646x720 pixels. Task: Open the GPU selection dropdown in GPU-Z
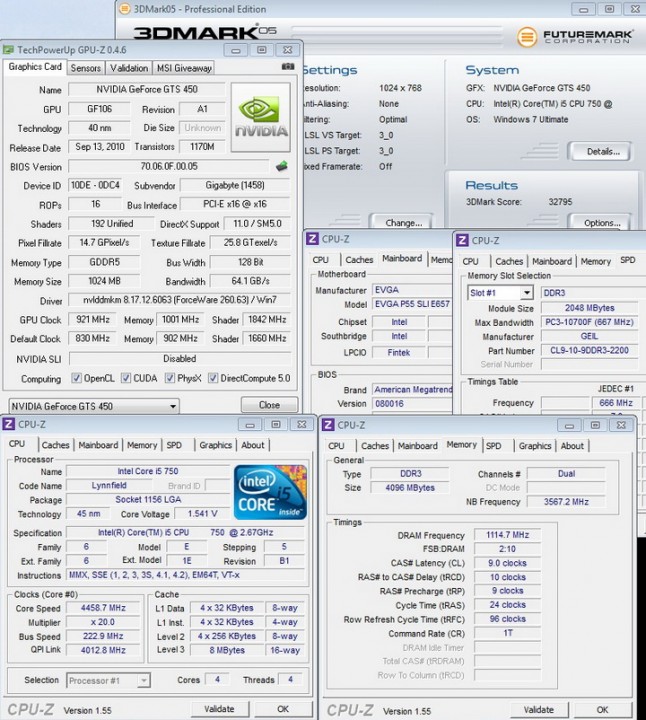[94, 406]
